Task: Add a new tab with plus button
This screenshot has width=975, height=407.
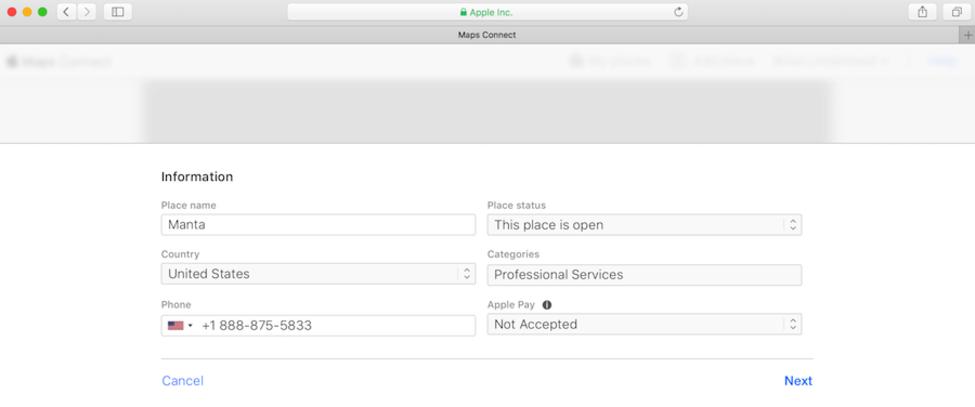Action: (x=968, y=35)
